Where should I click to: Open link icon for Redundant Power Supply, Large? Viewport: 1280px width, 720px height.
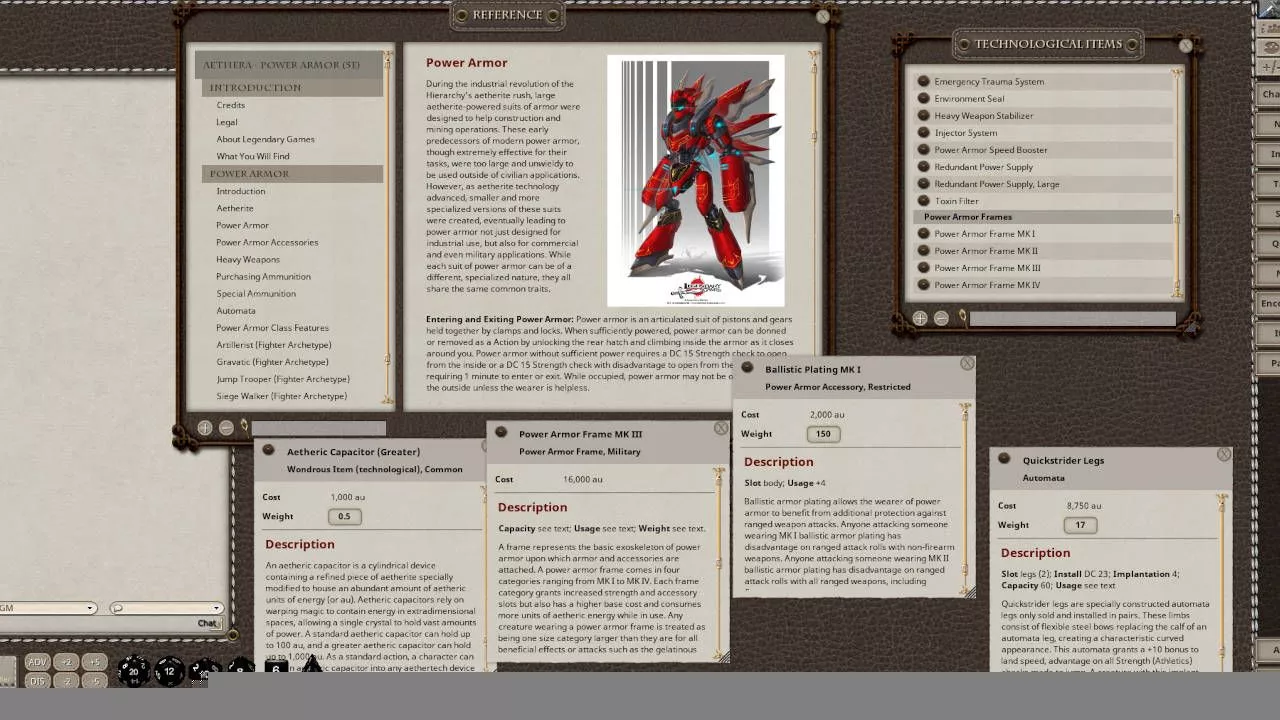click(923, 184)
